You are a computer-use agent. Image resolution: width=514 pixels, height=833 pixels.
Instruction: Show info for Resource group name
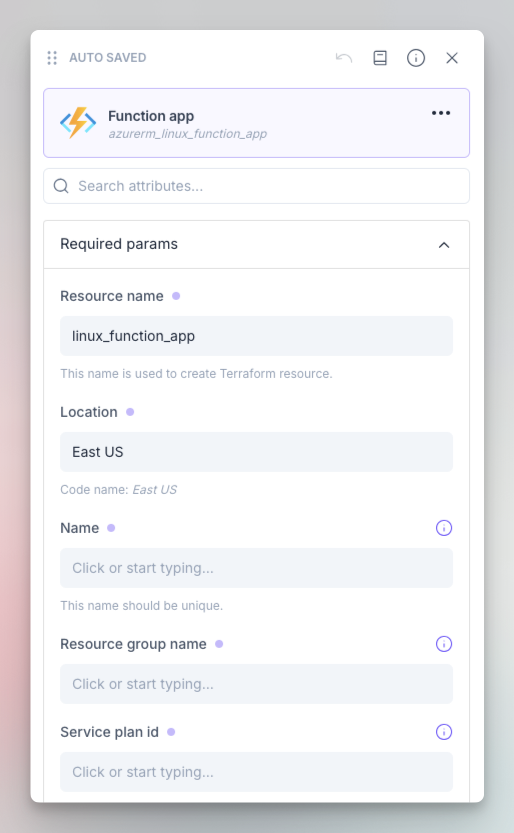point(444,644)
